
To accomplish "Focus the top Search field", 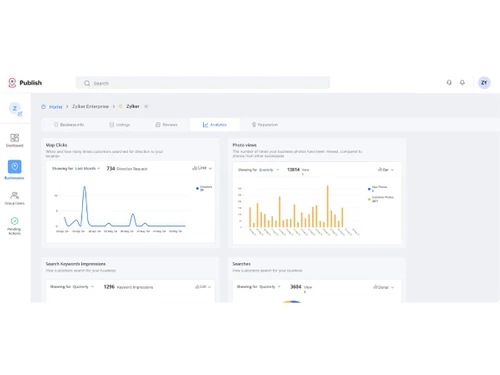I will pos(203,83).
